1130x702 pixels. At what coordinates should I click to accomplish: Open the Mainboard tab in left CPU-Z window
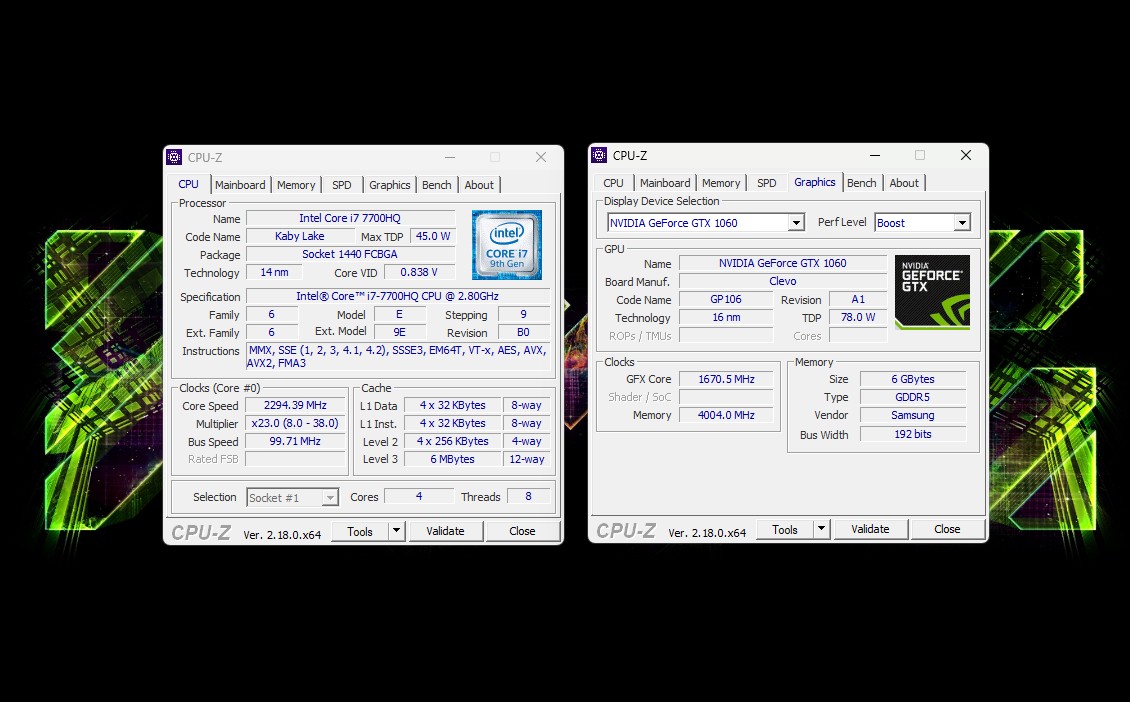(240, 185)
